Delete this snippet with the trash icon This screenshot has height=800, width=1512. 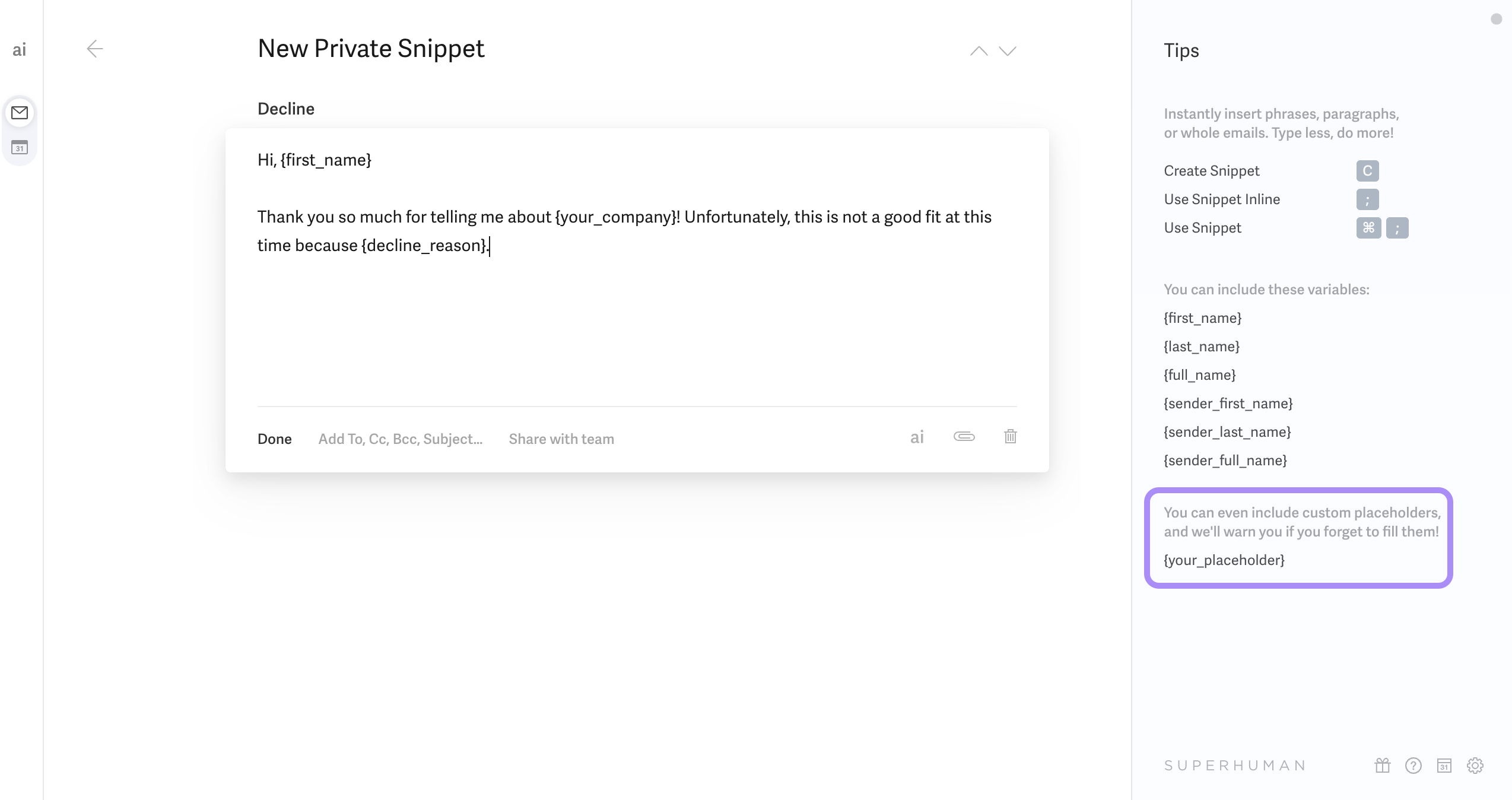pos(1010,437)
